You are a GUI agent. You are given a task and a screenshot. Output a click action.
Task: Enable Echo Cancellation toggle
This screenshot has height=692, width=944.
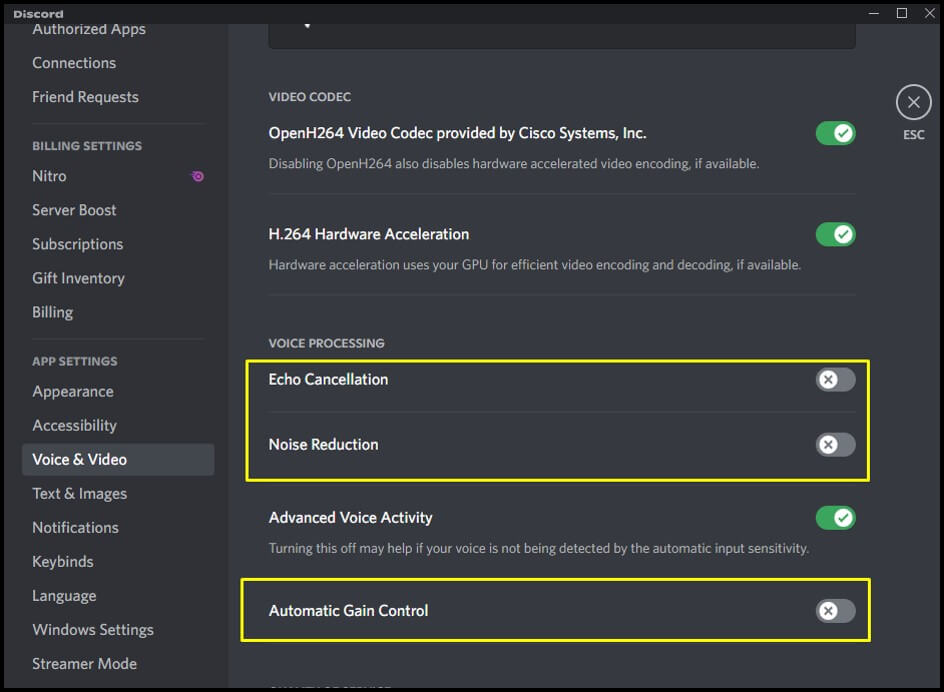[835, 379]
